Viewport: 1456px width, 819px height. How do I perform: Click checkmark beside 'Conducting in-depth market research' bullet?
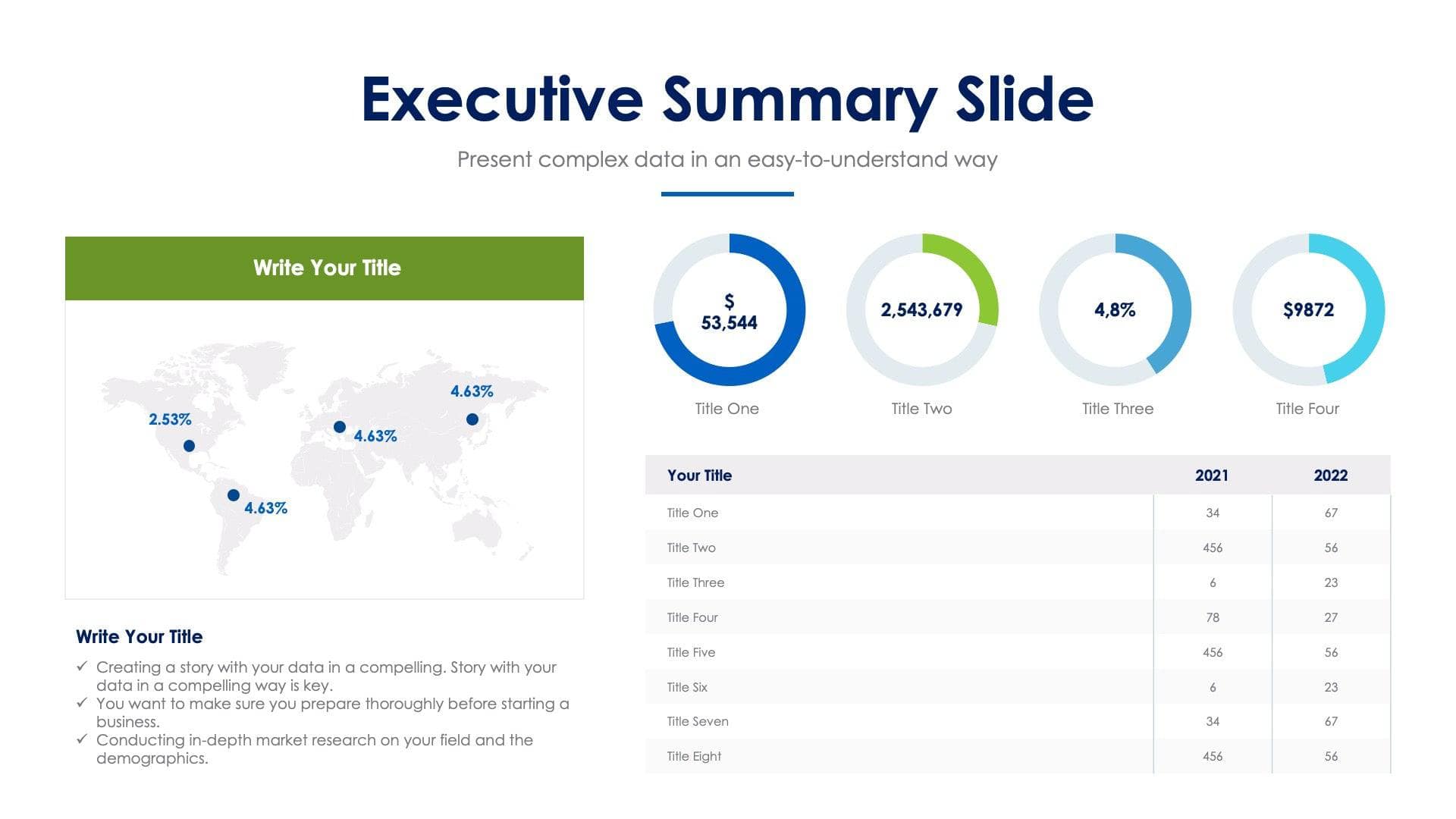coord(82,739)
